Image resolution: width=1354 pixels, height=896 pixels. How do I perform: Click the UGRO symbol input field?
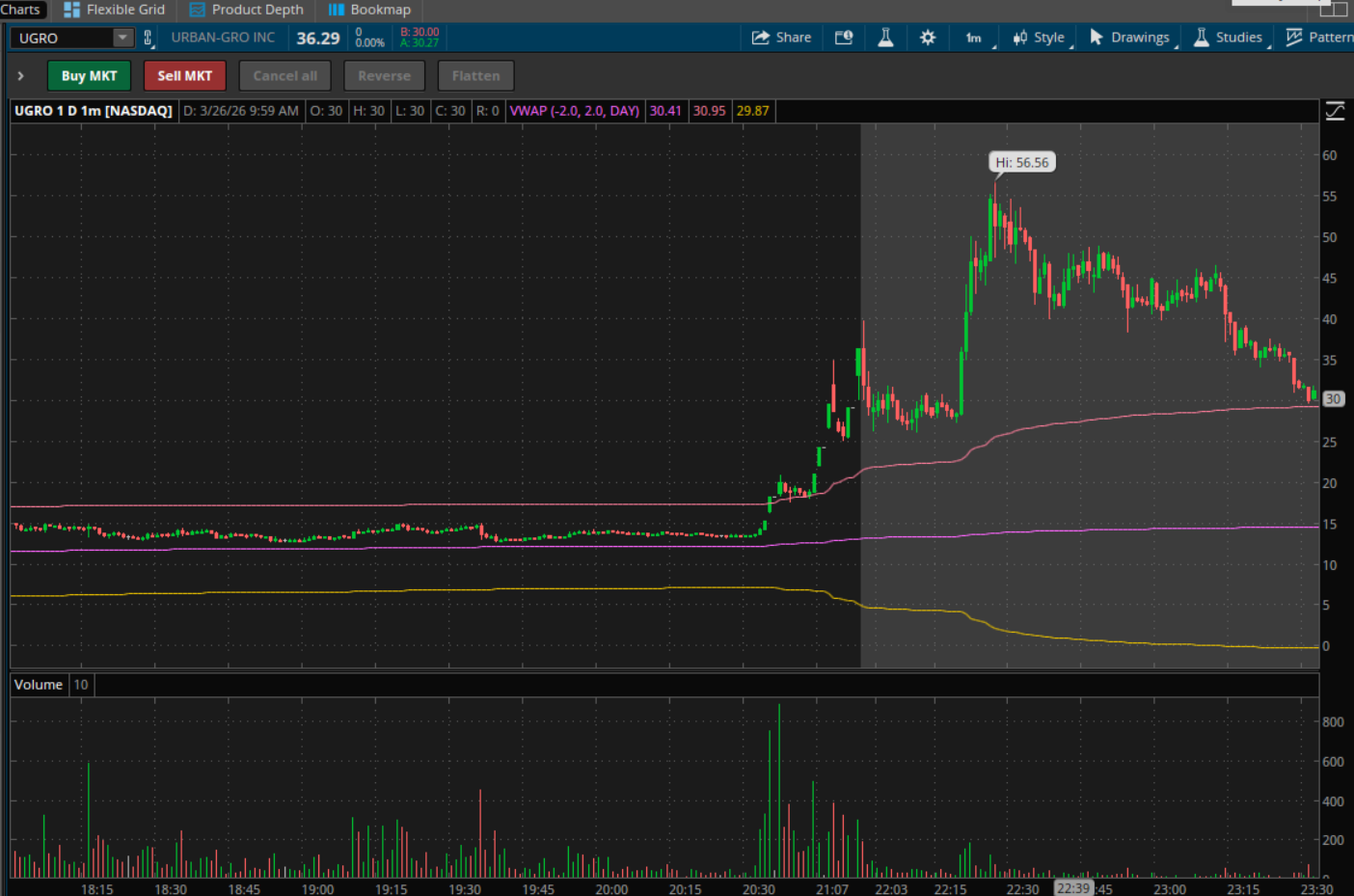pyautogui.click(x=63, y=38)
